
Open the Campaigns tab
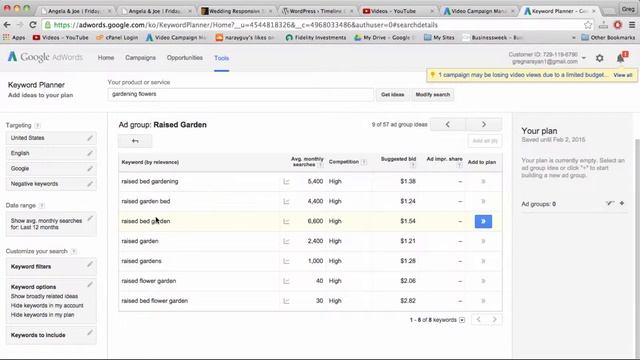click(140, 58)
